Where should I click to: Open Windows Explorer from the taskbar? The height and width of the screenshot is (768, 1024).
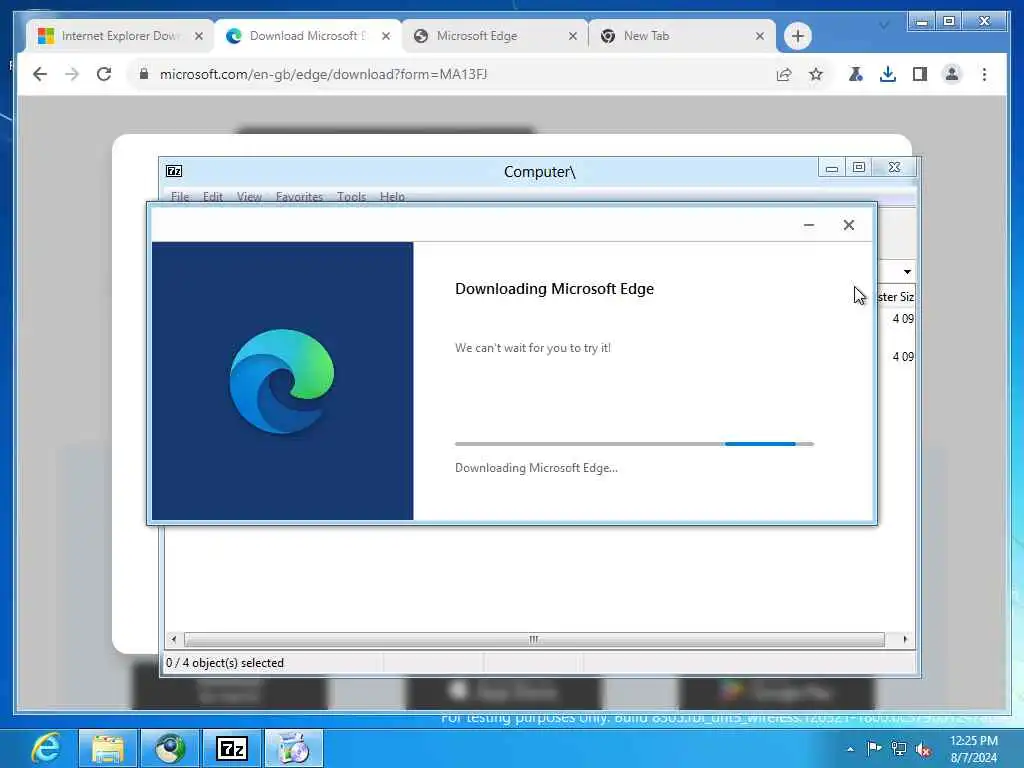[108, 748]
